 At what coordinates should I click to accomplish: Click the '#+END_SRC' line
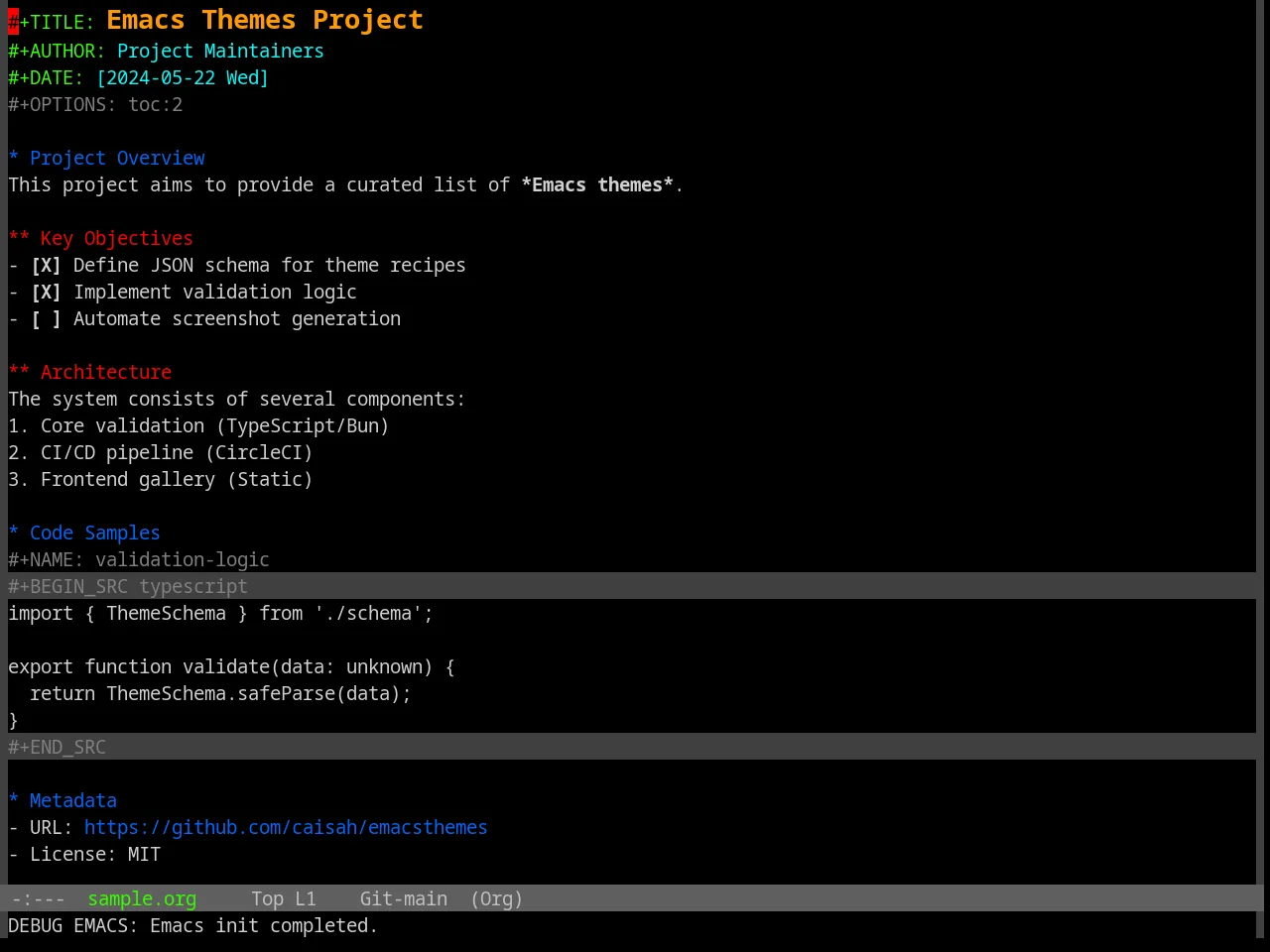632,747
